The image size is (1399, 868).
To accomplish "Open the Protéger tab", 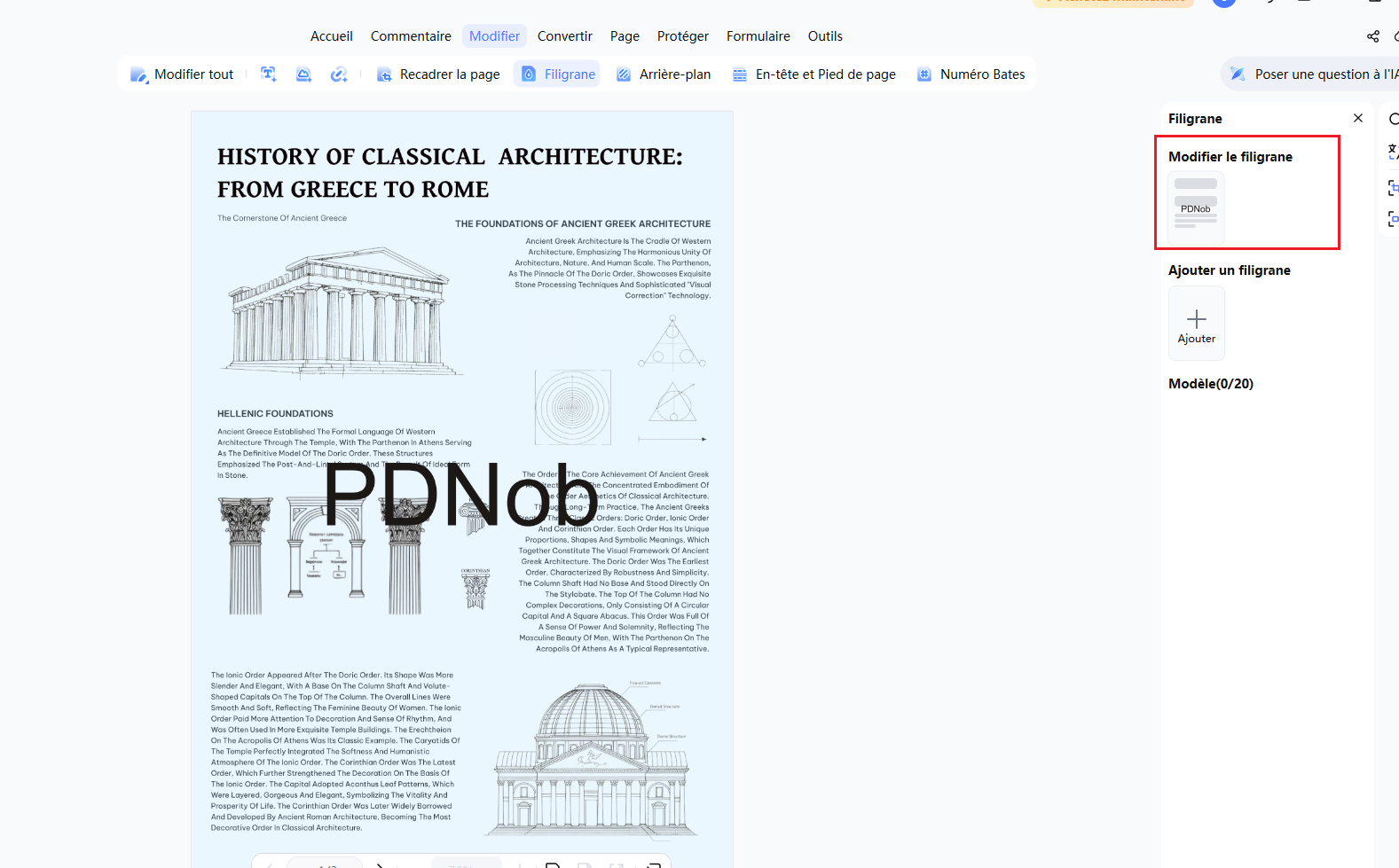I will [x=683, y=36].
